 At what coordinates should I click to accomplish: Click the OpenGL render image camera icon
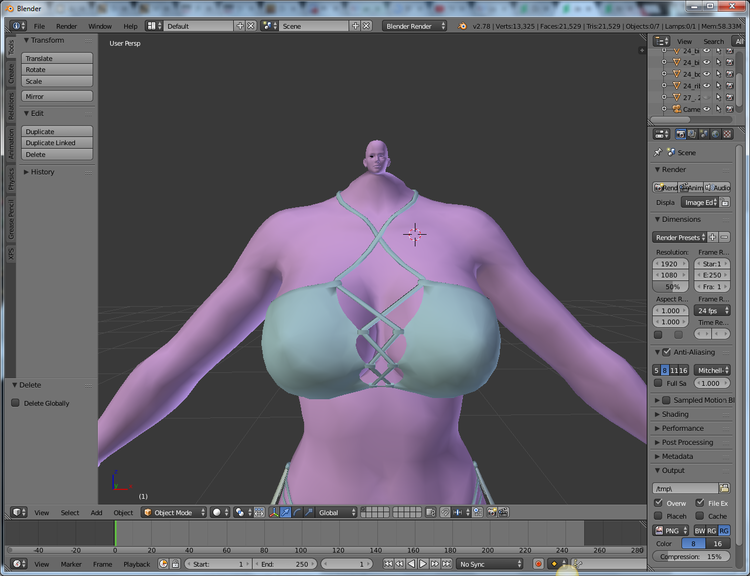pos(491,512)
